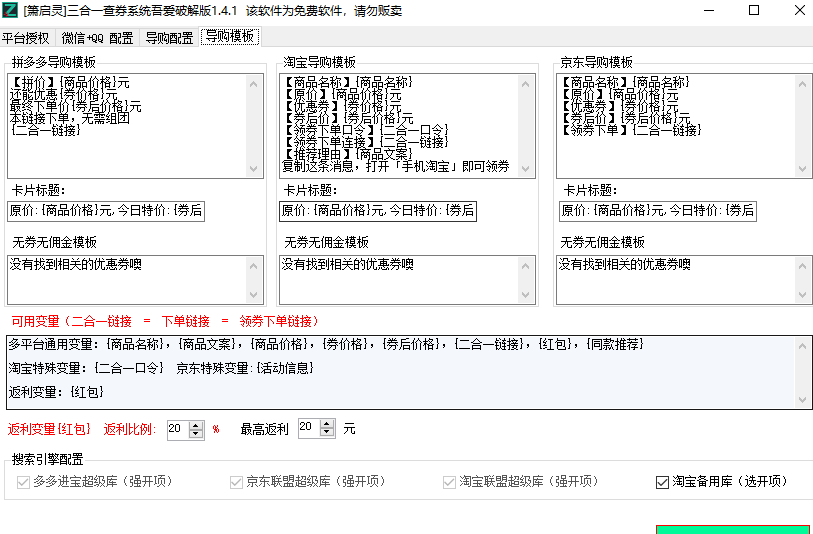813x534 pixels.
Task: Select the 导购模板 tab
Action: 230,36
